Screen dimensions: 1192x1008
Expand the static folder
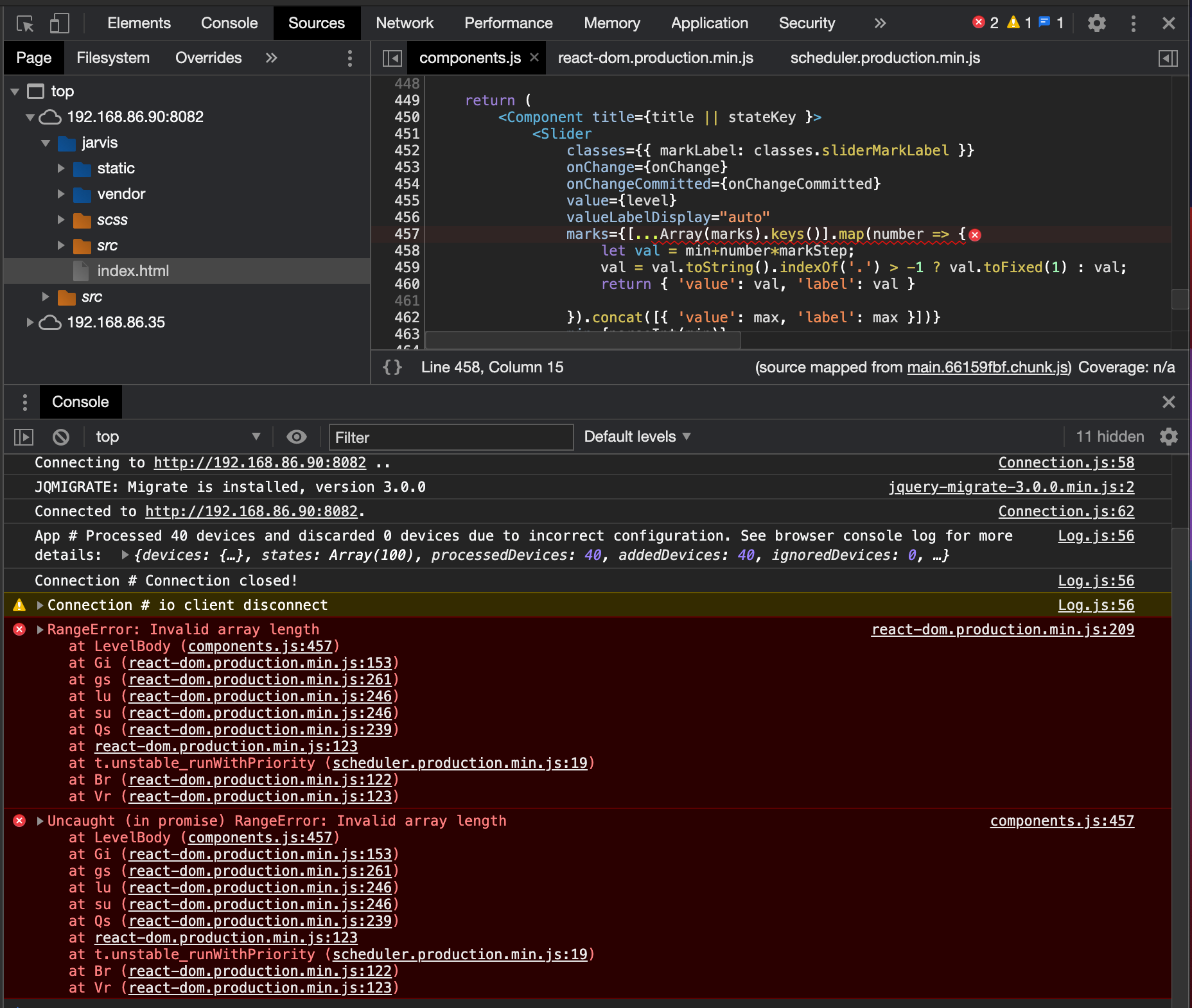coord(61,168)
